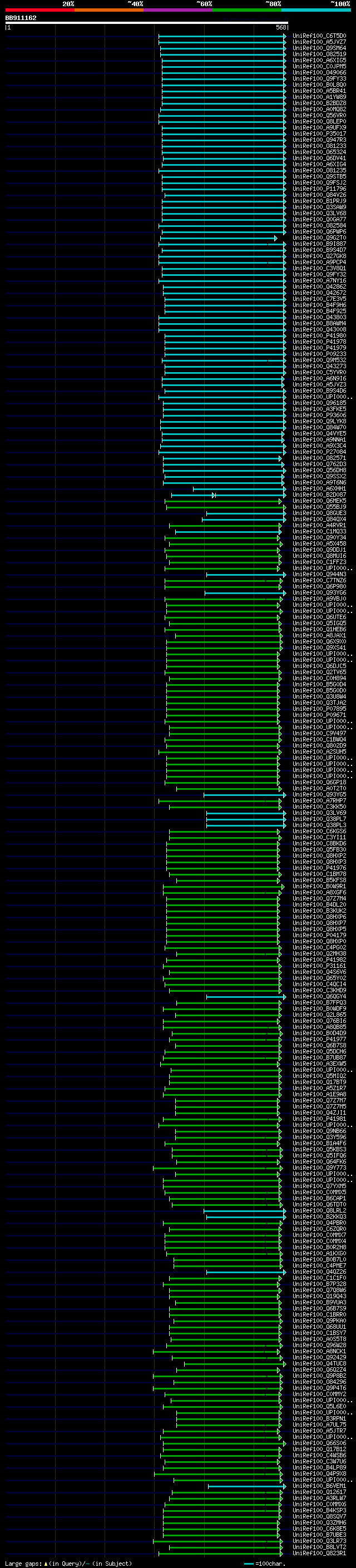
Task: Click UniRef100_Q823R1 label
Action: [319, 1554]
